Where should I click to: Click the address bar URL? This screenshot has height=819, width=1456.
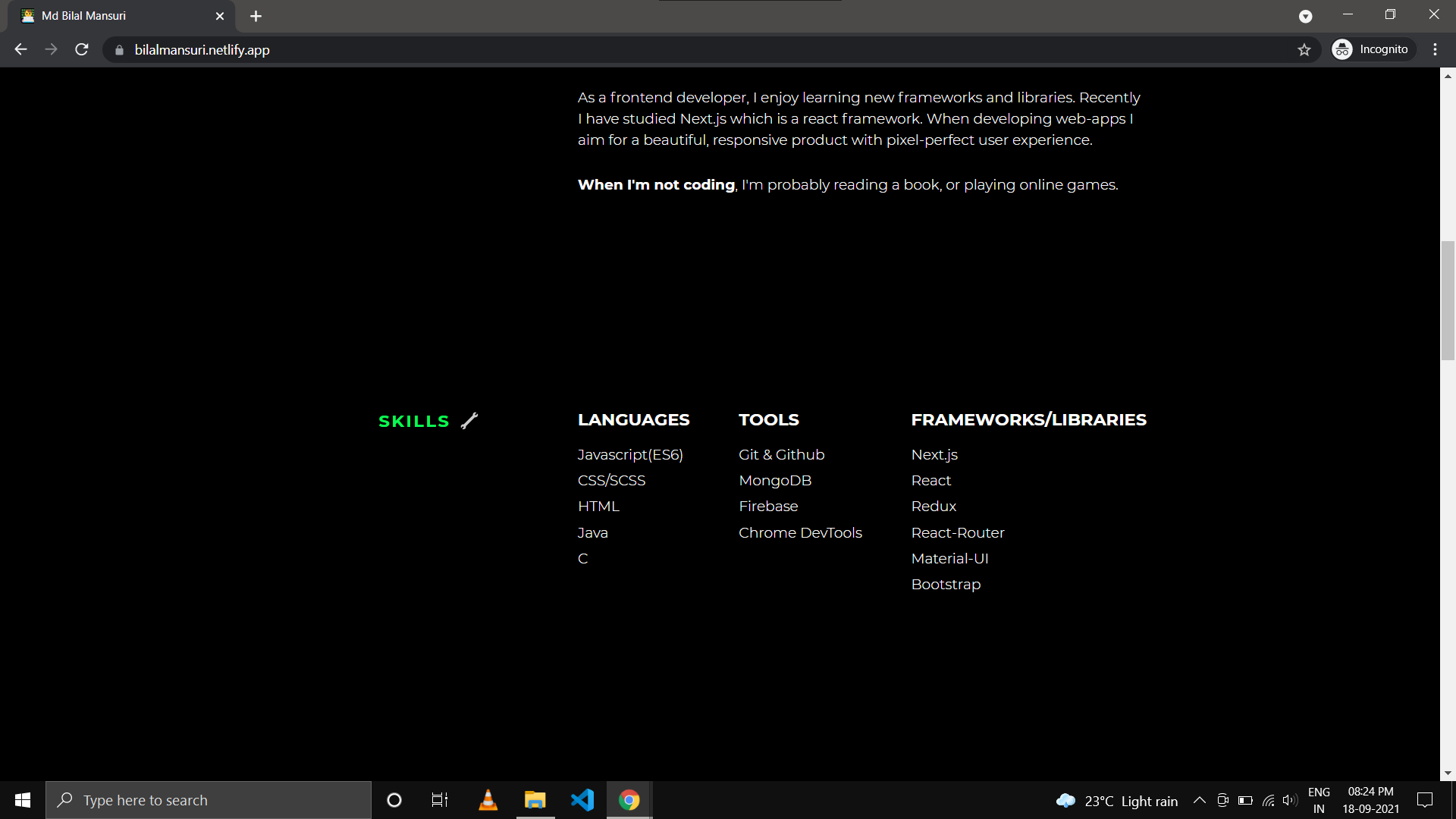202,50
